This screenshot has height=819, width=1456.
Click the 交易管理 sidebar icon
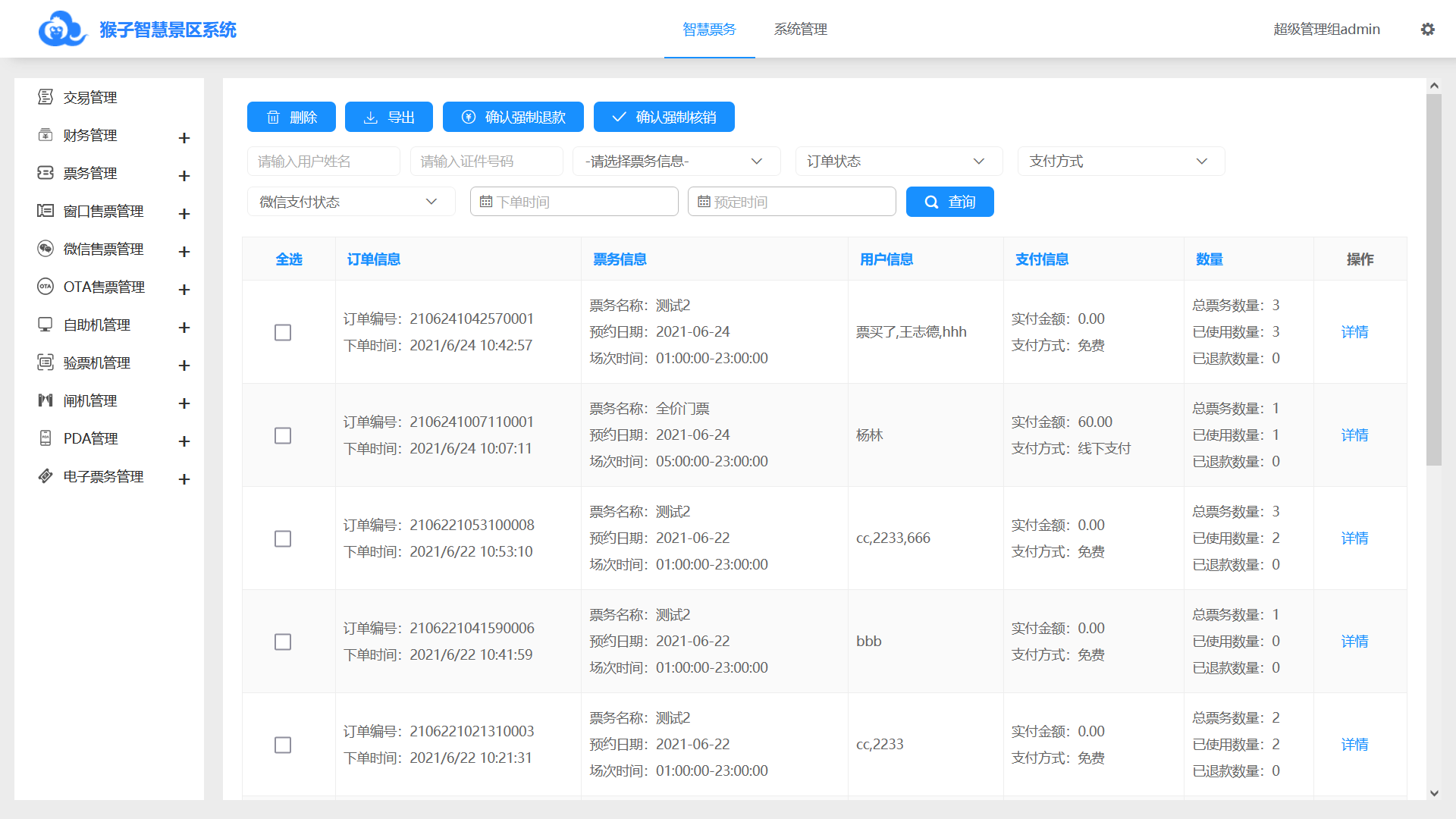(45, 97)
